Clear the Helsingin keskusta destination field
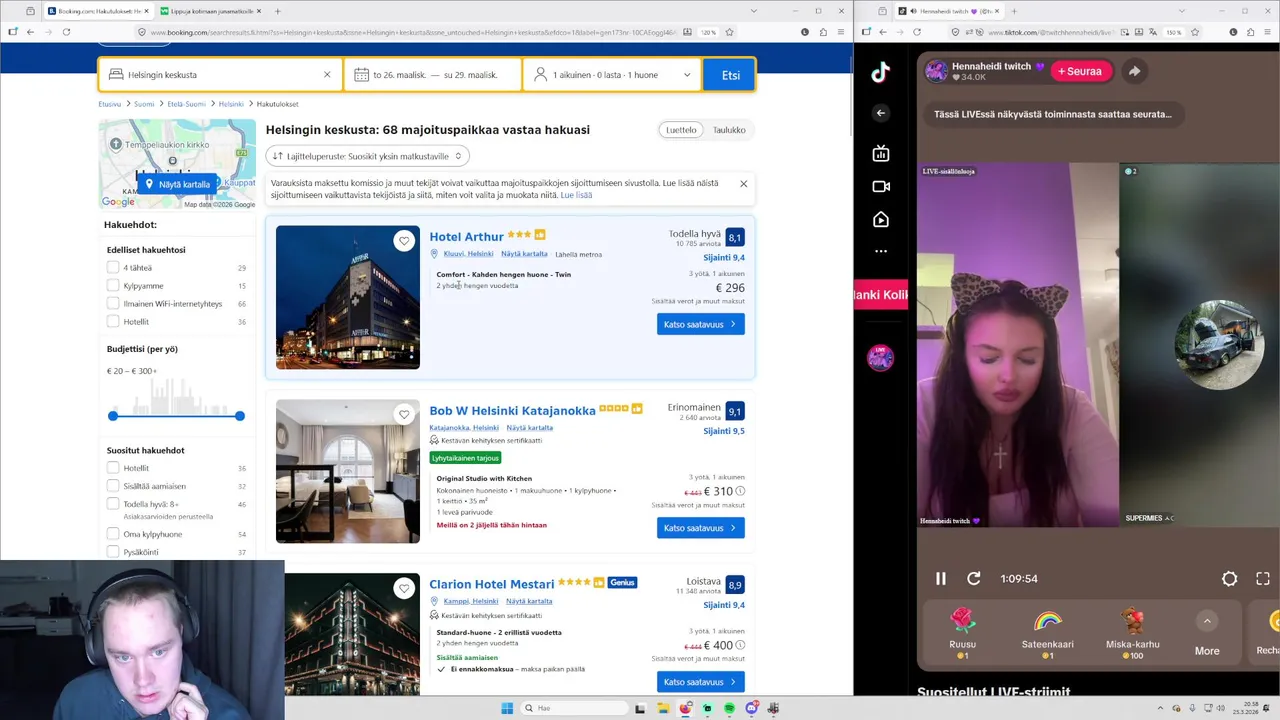Screen dimensions: 1280x720 [x=327, y=75]
